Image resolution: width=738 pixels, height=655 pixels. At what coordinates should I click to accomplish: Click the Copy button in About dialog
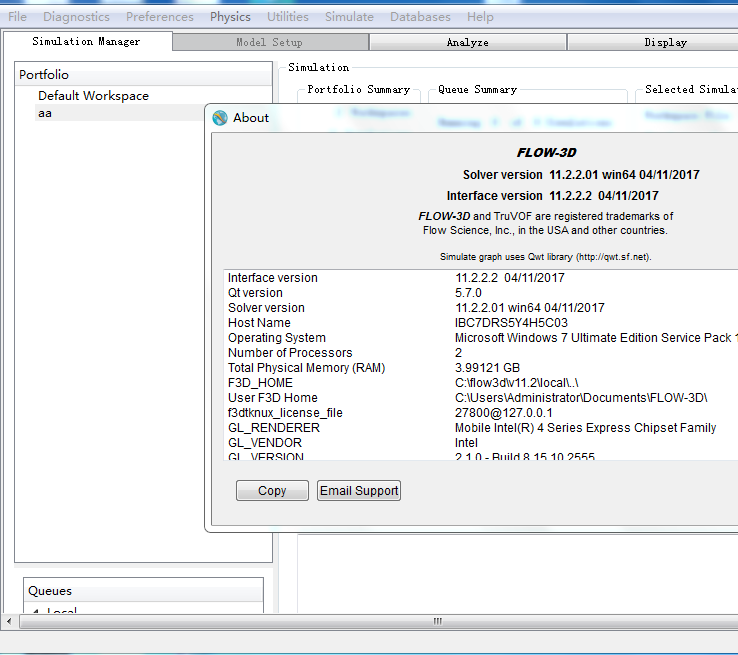pos(272,491)
